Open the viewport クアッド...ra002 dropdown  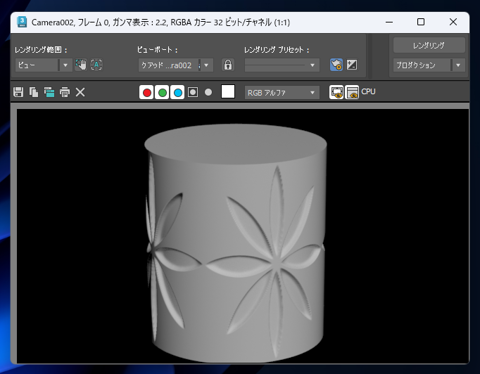175,65
